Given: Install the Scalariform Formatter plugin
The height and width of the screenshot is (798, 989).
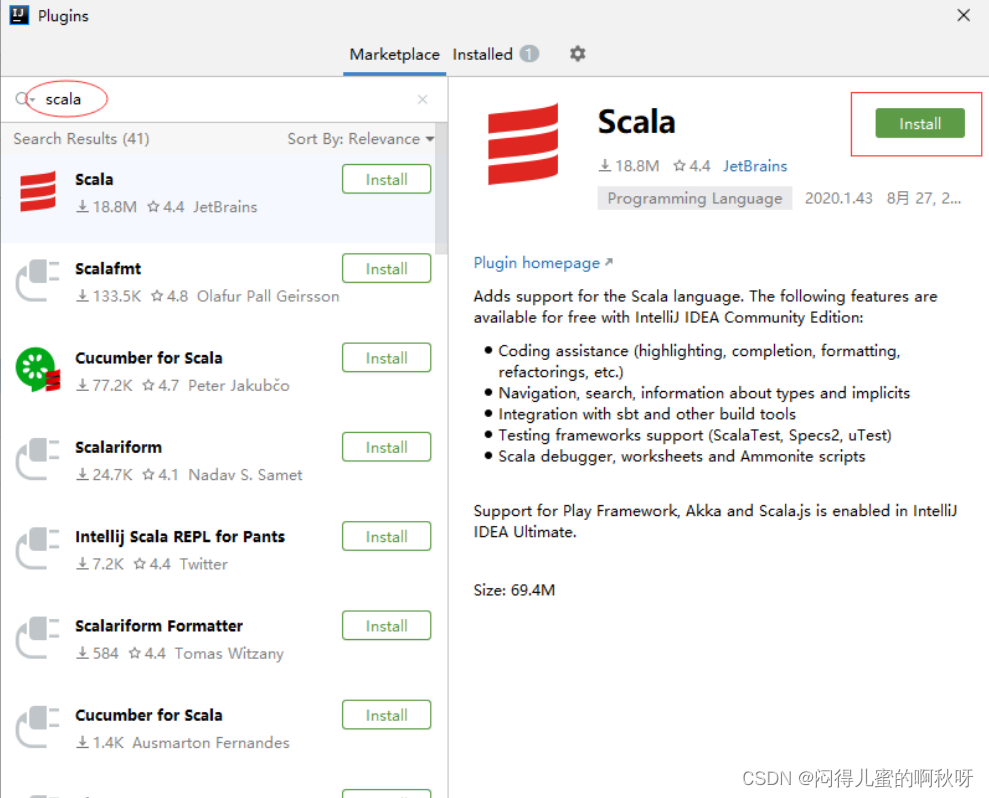Looking at the screenshot, I should [387, 626].
